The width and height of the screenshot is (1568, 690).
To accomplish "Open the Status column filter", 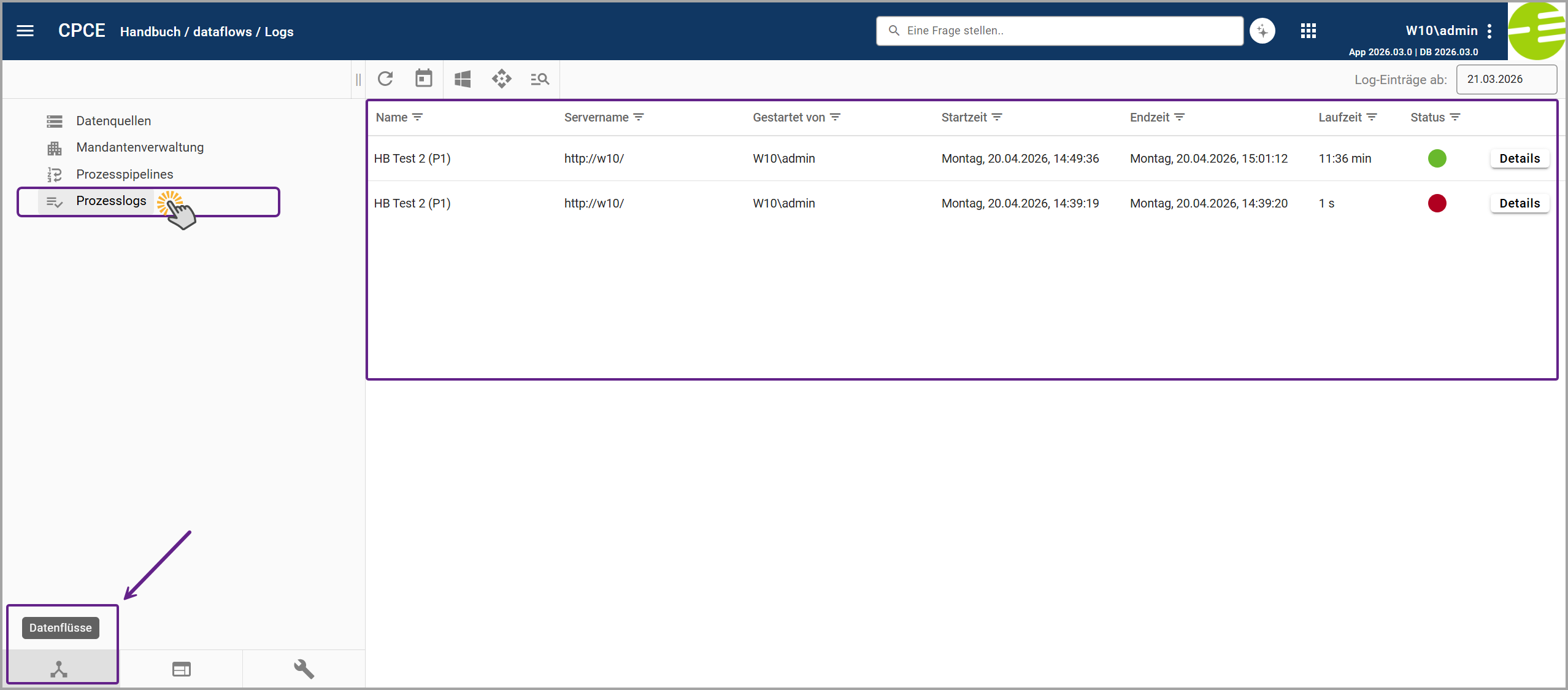I will tap(1455, 117).
